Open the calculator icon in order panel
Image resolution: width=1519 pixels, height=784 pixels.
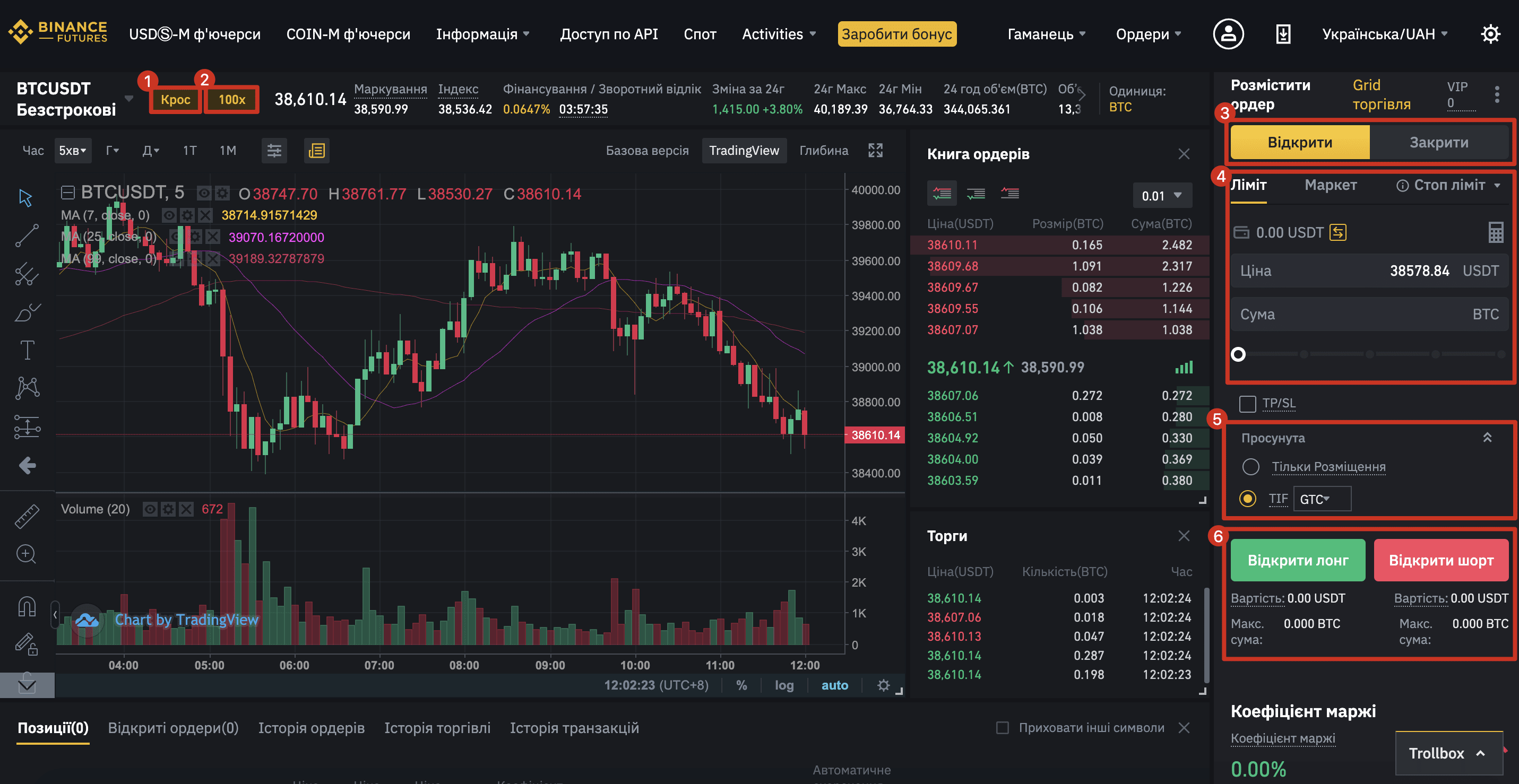(1496, 232)
